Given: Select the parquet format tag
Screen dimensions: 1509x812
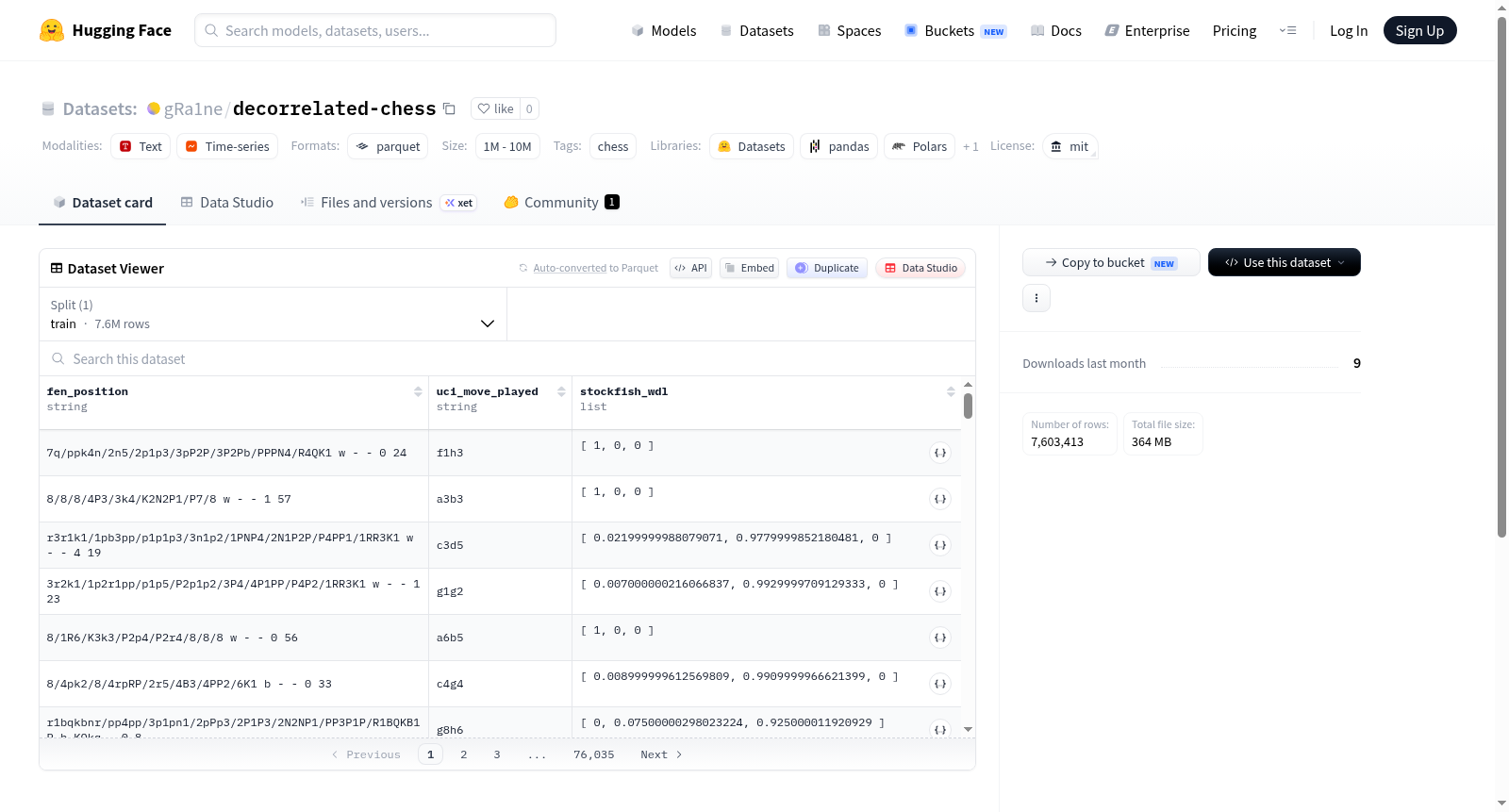Looking at the screenshot, I should (388, 146).
